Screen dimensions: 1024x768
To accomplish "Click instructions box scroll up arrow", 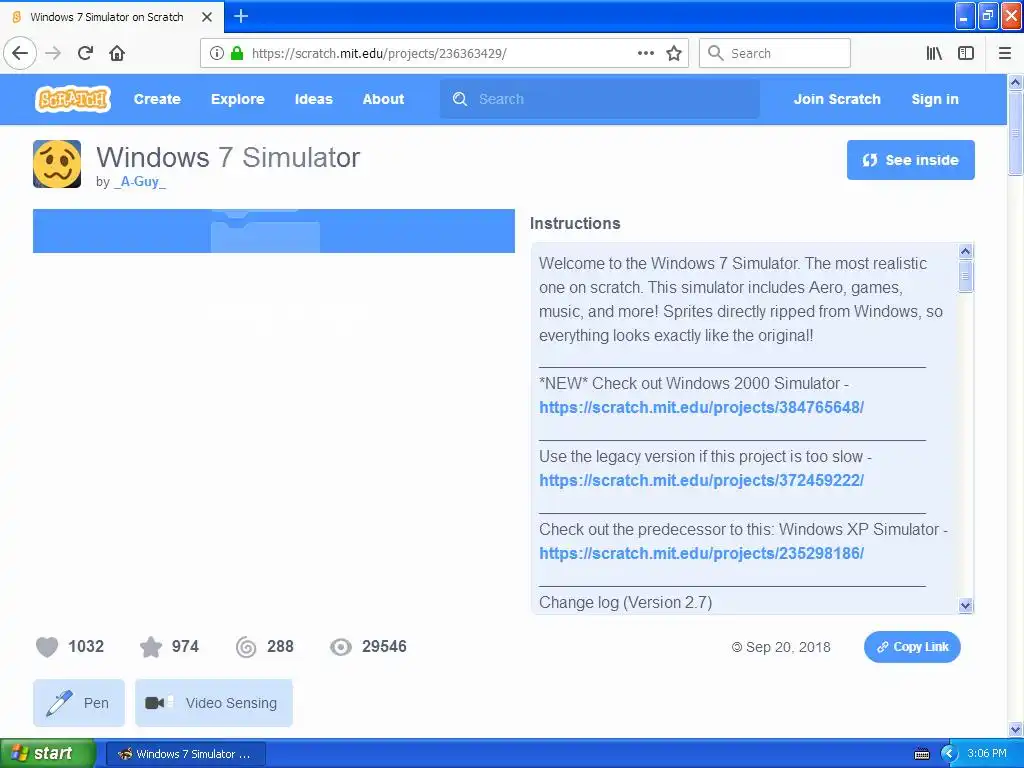I will pos(966,251).
